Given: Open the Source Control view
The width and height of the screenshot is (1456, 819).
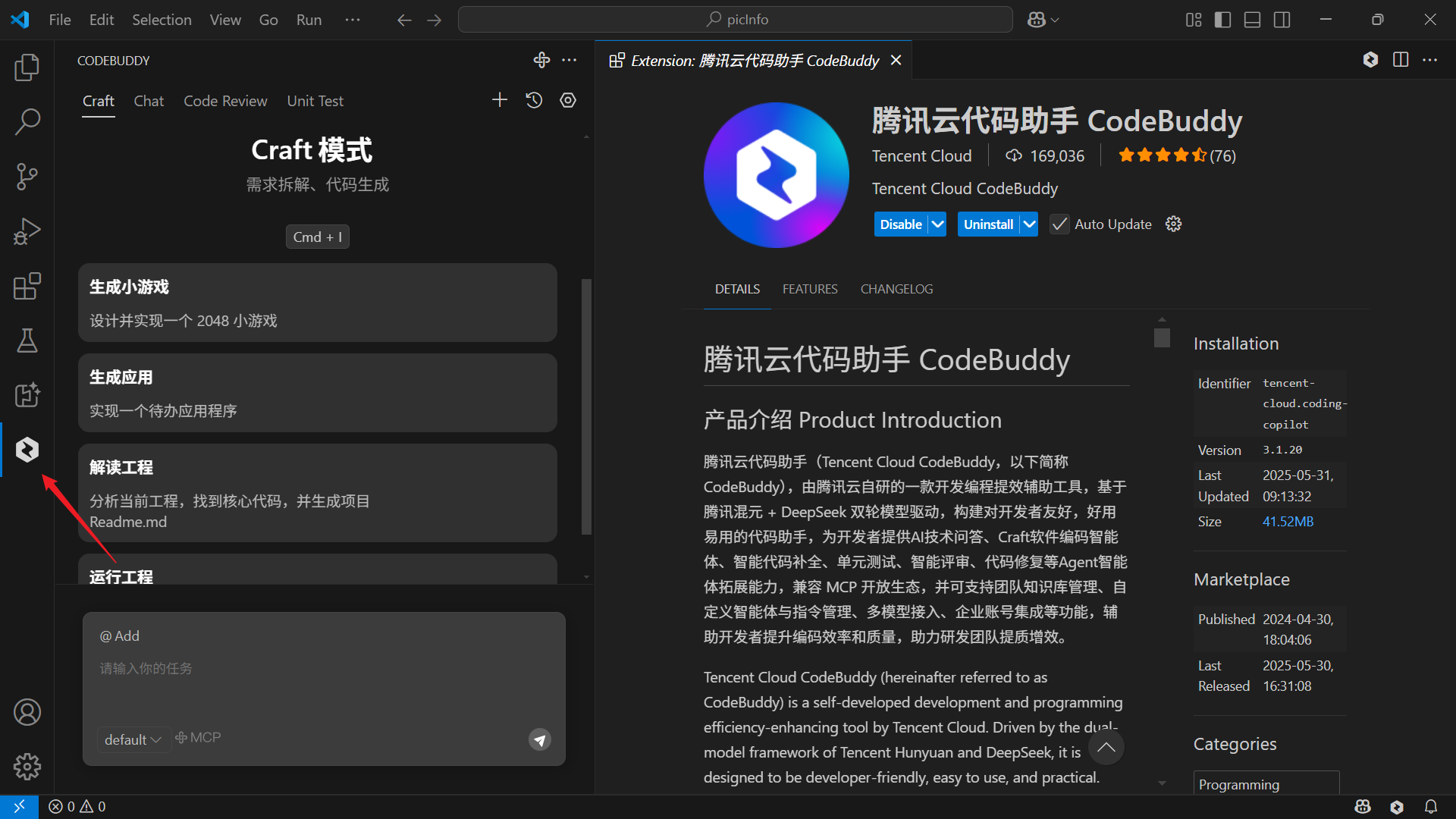Looking at the screenshot, I should point(27,177).
